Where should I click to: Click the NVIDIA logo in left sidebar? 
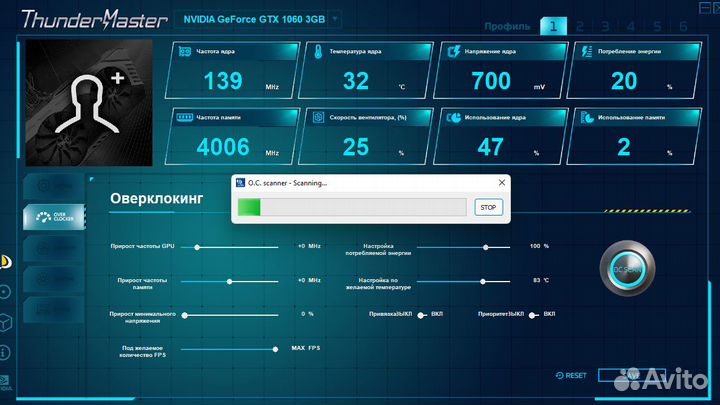tap(5, 382)
